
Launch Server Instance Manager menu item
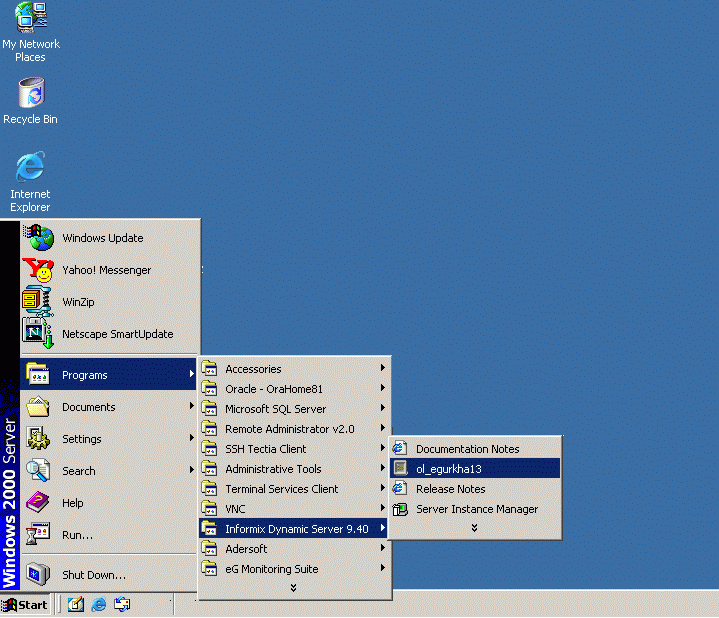point(475,509)
